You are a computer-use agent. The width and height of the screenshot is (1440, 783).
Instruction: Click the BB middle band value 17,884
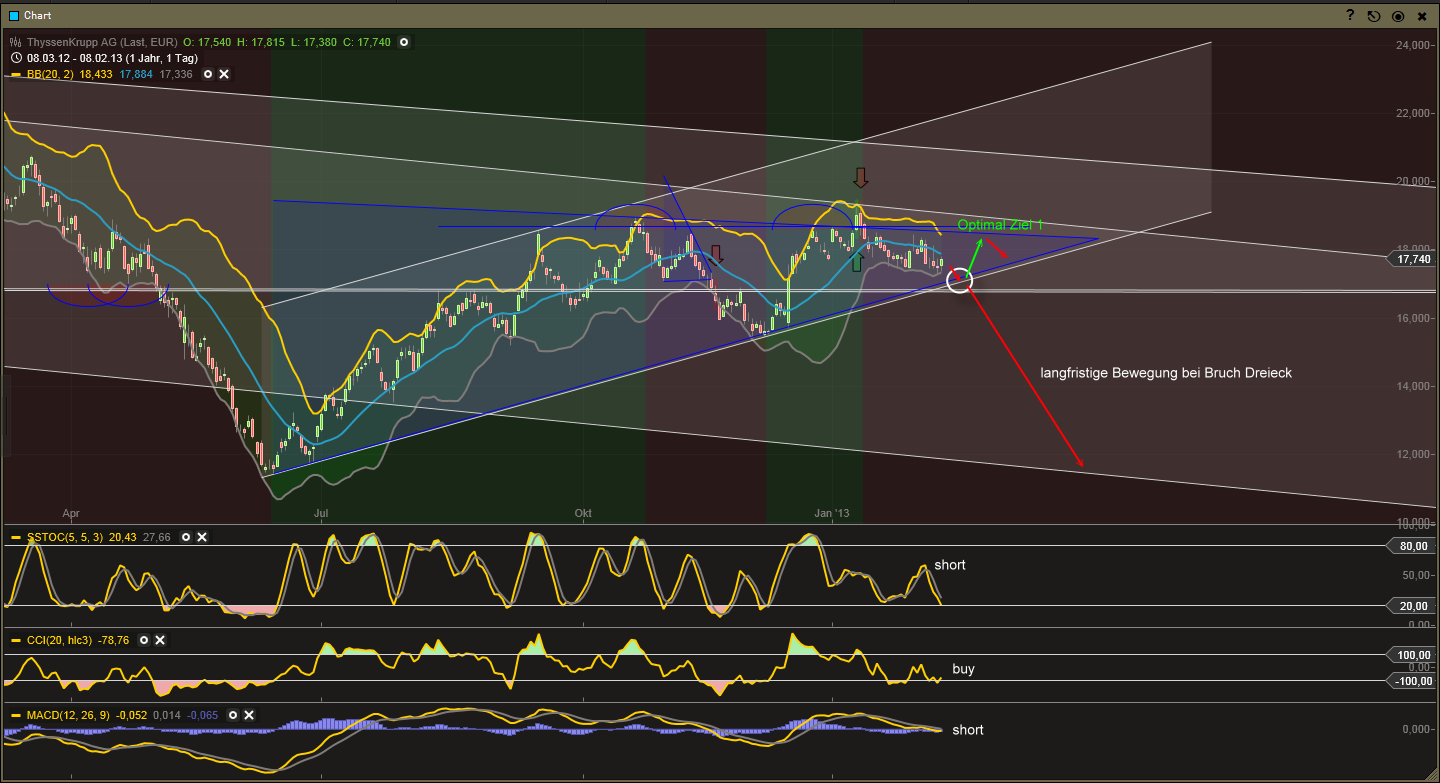(x=136, y=74)
